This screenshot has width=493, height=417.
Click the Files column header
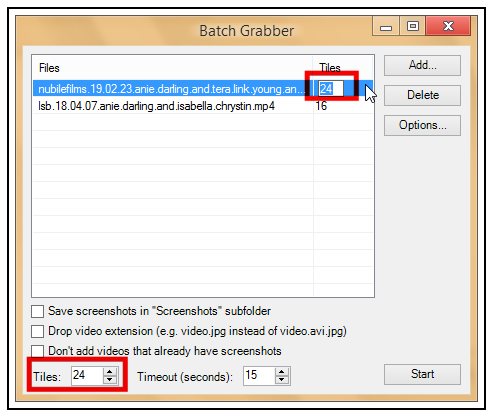(173, 68)
